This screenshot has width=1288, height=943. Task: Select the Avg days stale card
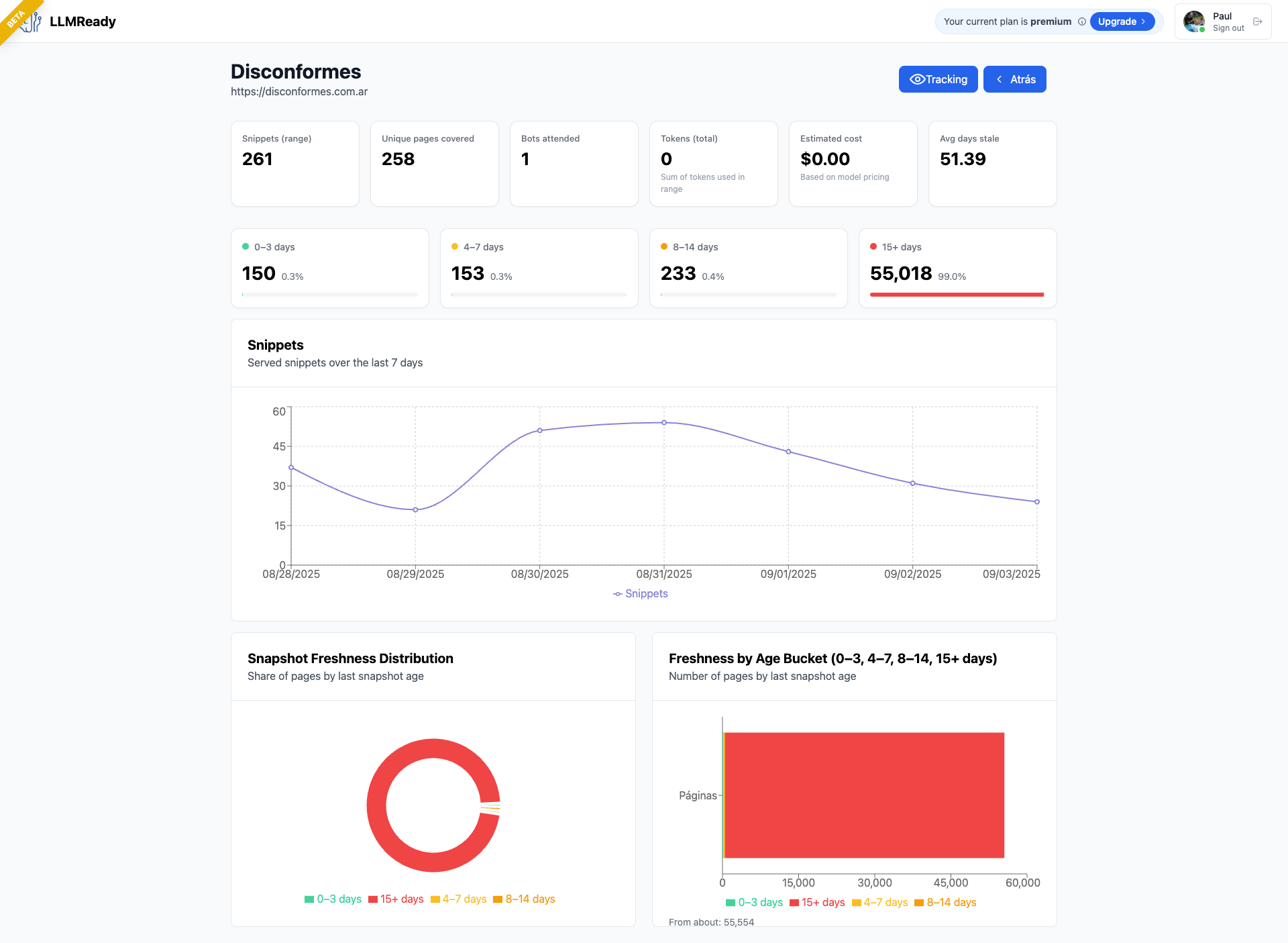click(x=992, y=163)
